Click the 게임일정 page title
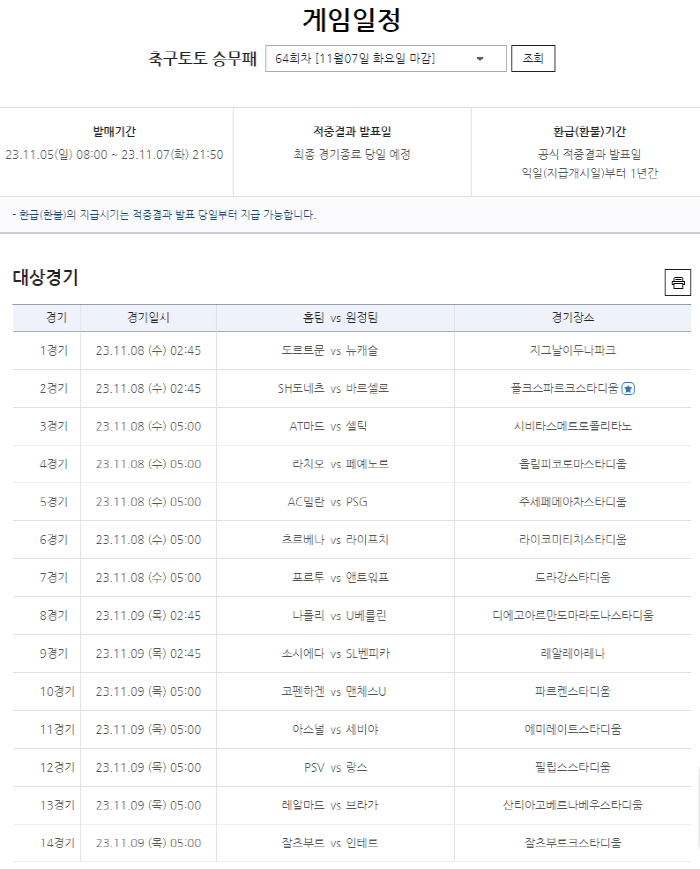The height and width of the screenshot is (869, 700). coord(351,20)
